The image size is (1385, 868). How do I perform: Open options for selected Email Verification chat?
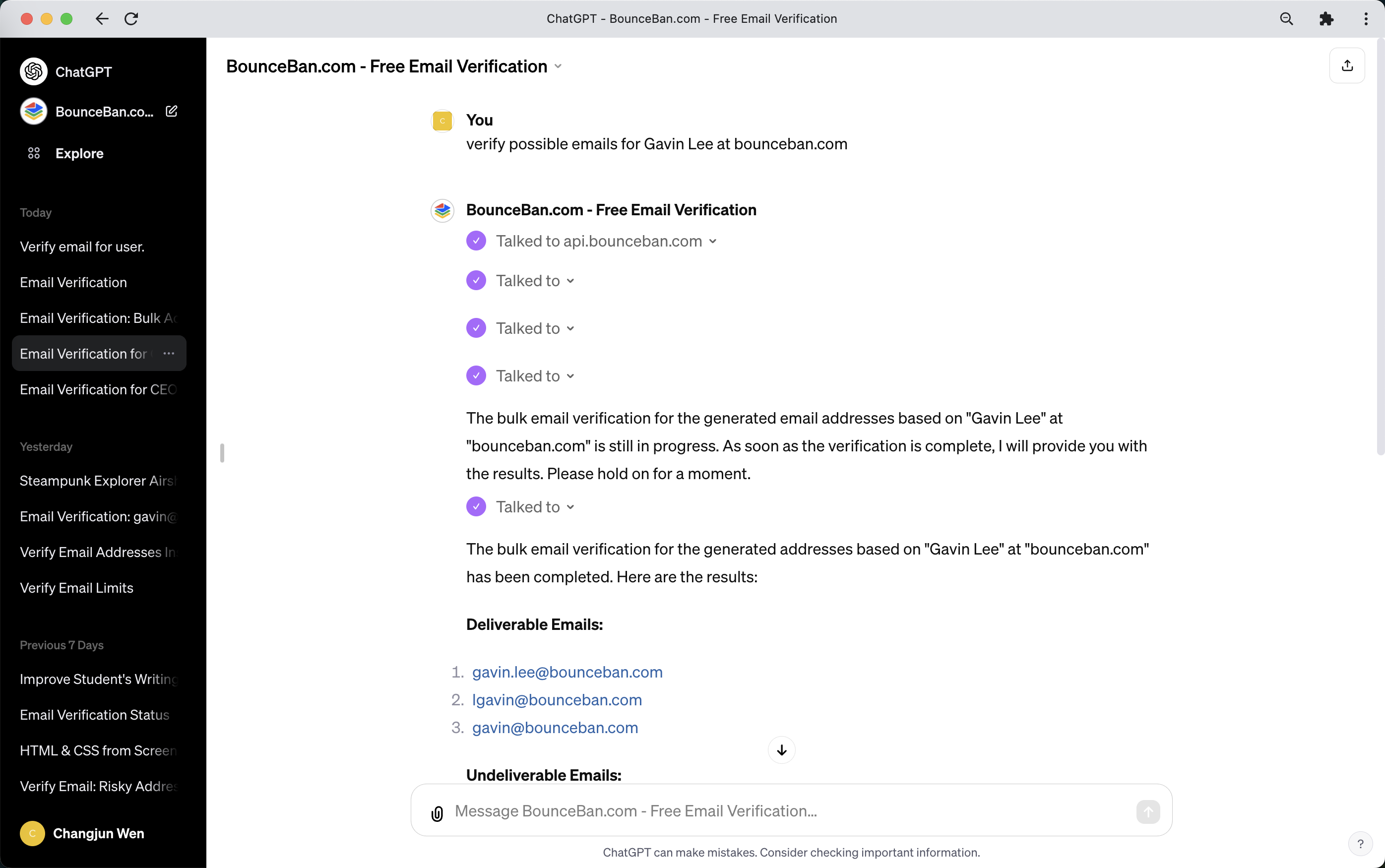(x=169, y=354)
